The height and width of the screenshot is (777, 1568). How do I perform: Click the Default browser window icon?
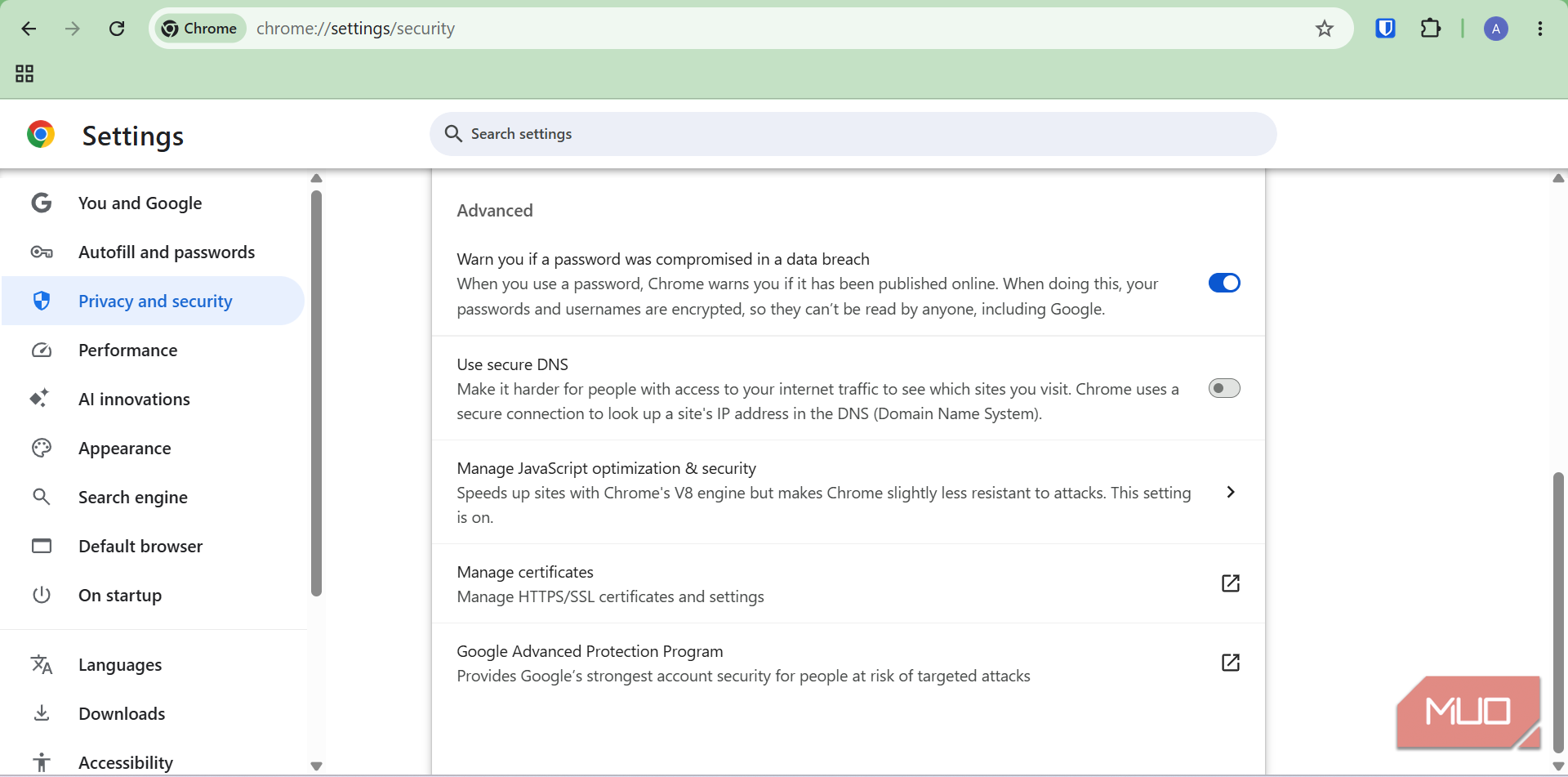(x=42, y=546)
